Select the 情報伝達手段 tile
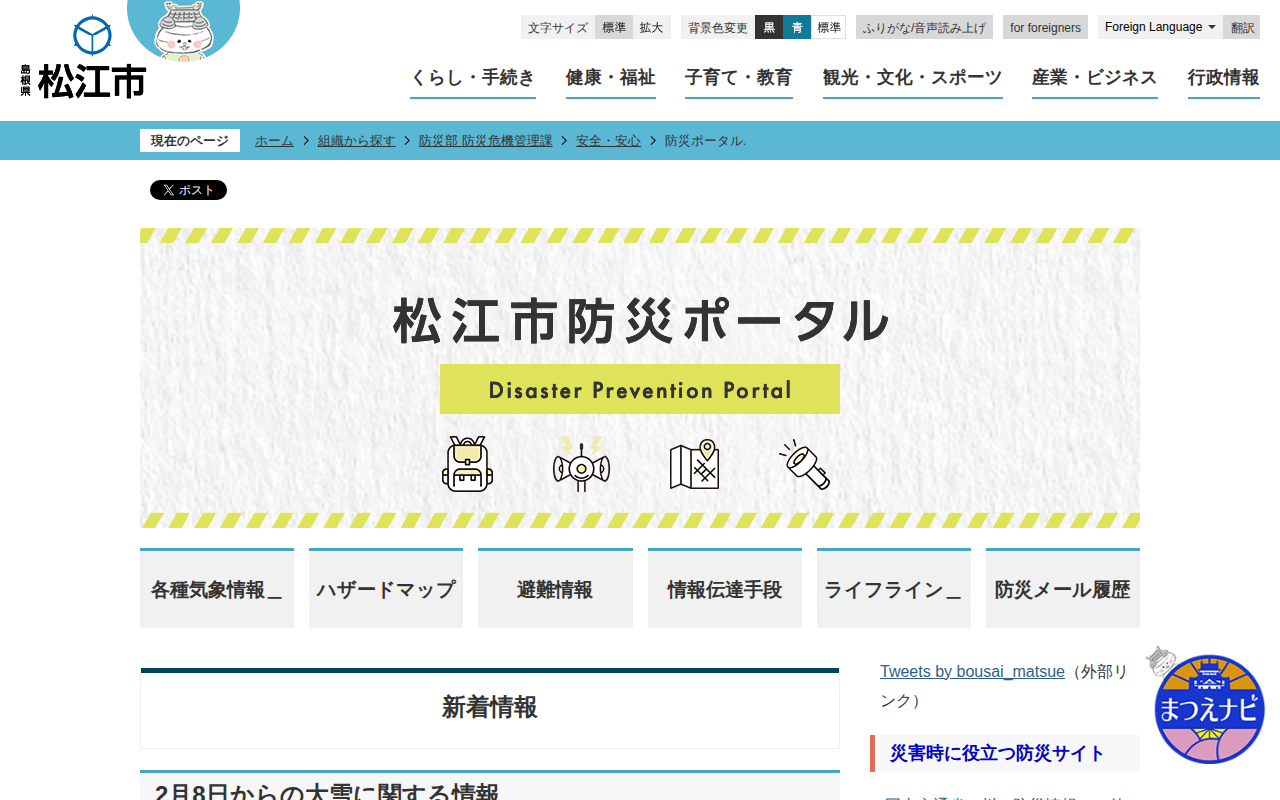 pos(725,588)
